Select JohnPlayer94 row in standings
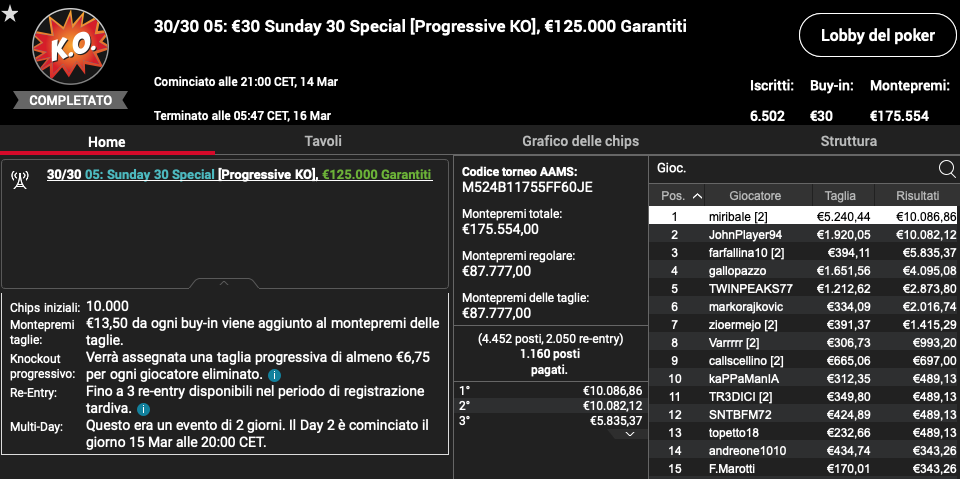 tap(804, 235)
